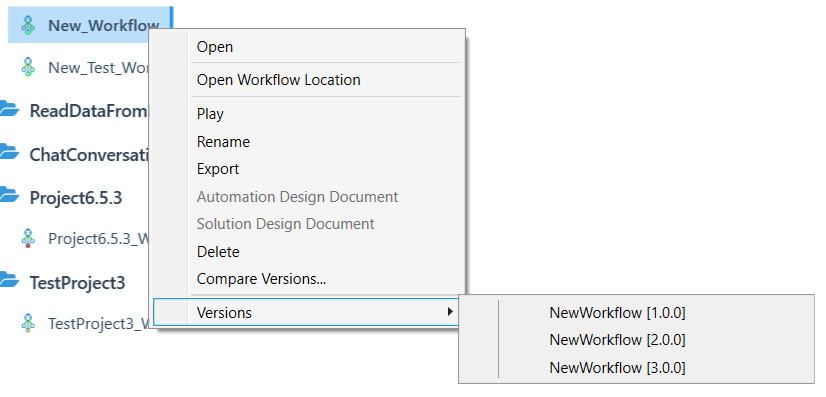Image resolution: width=826 pixels, height=397 pixels.
Task: Select the New_Workflow tree item
Action: 91,25
